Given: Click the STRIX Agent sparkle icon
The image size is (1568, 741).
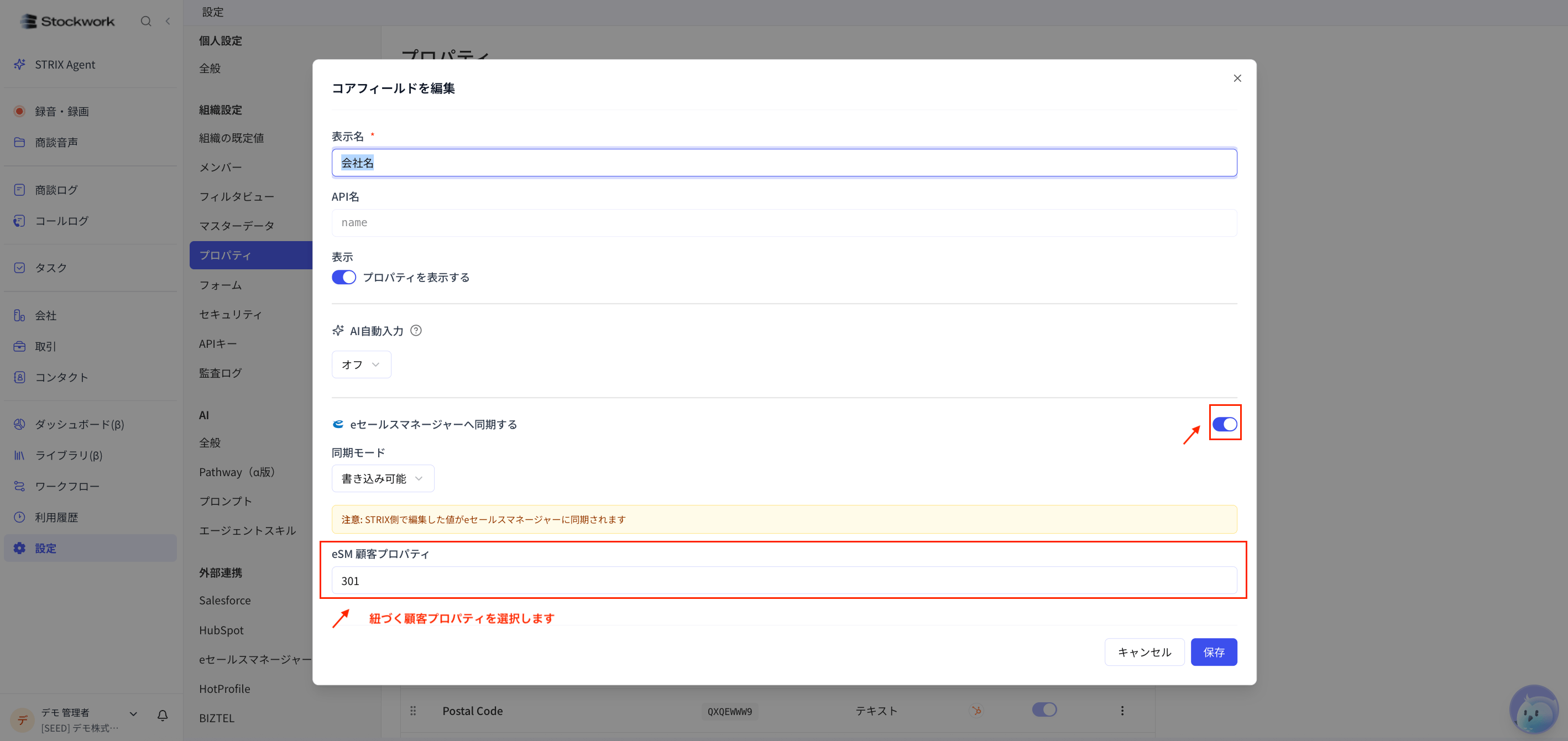Looking at the screenshot, I should [19, 64].
